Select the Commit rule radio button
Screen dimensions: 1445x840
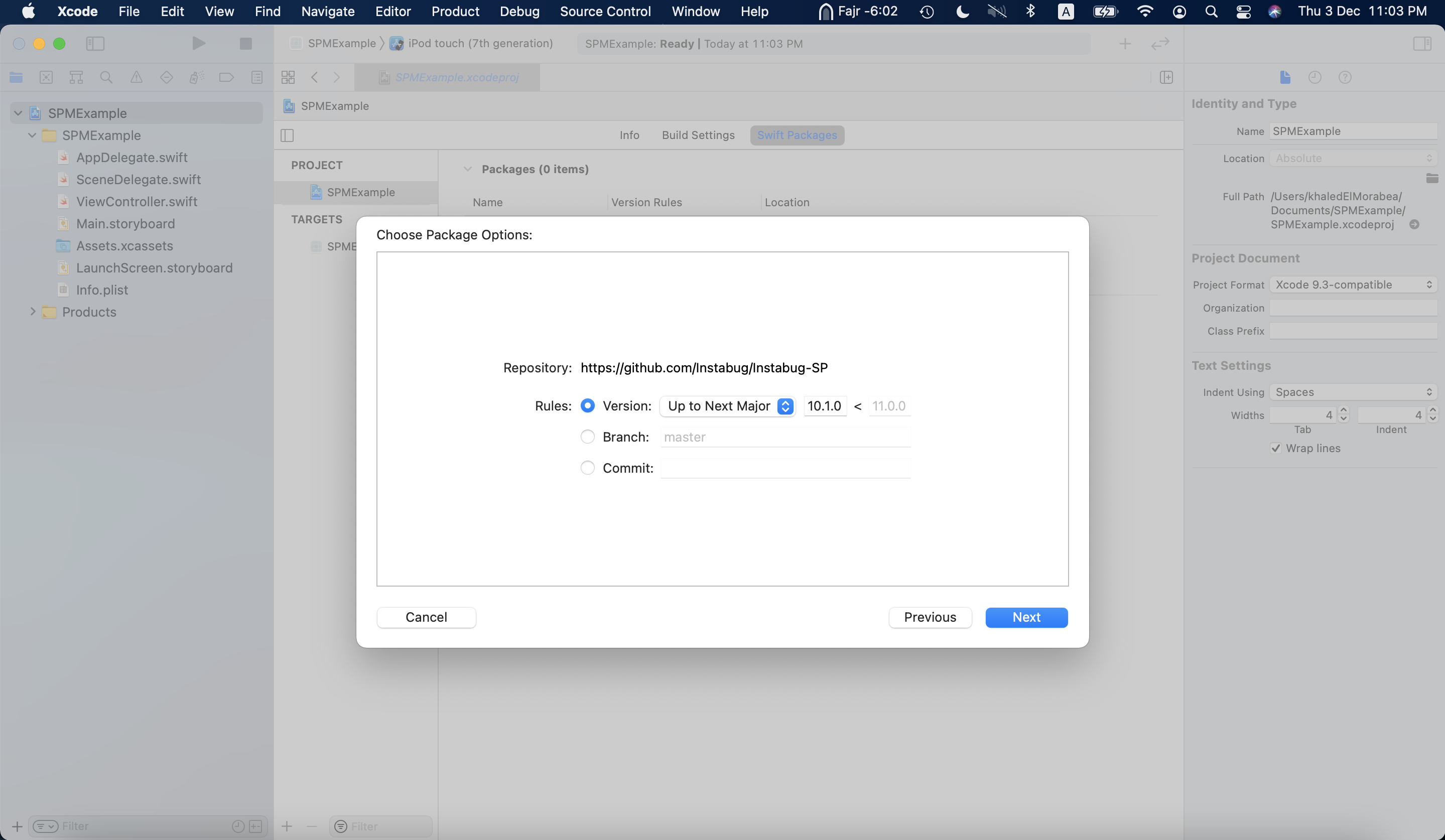point(588,468)
